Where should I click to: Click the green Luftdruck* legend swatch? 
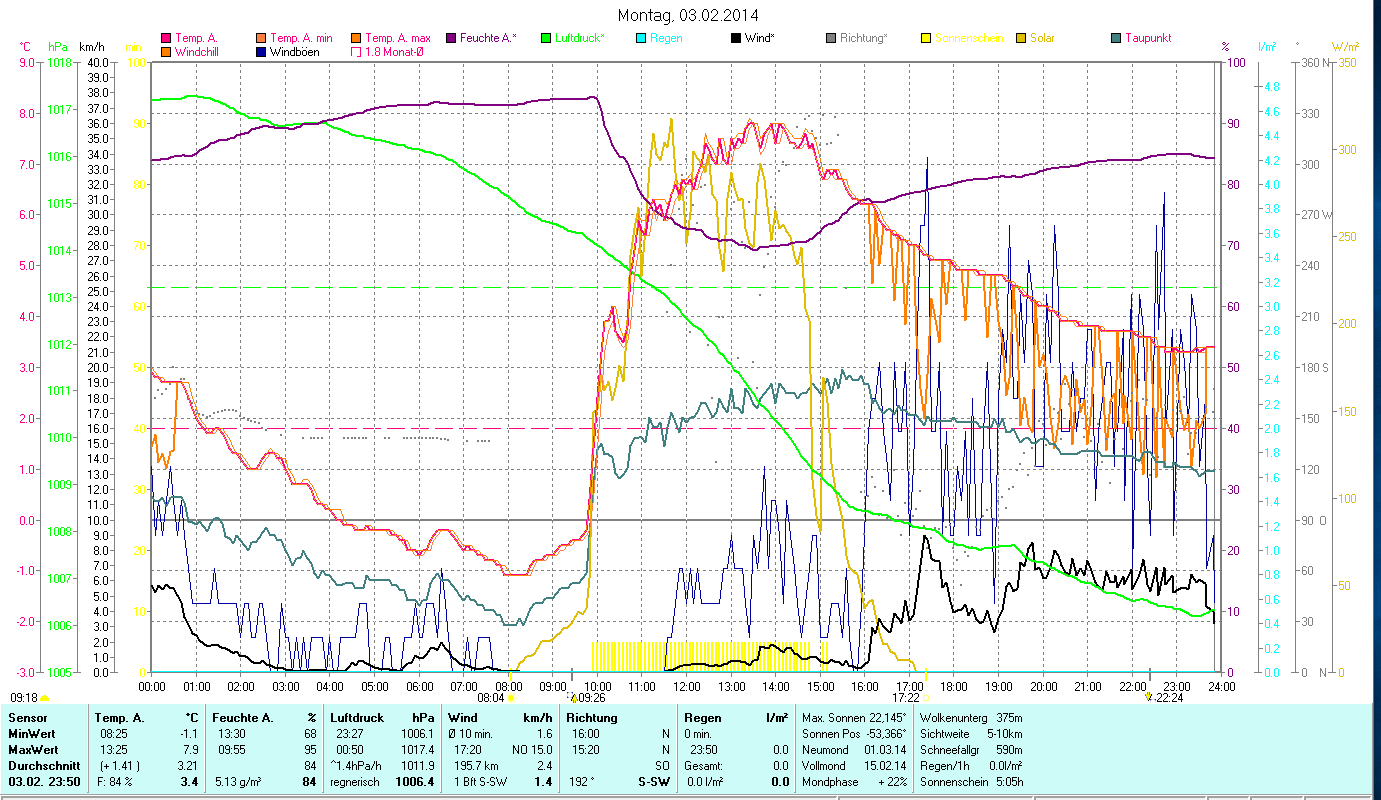(545, 38)
